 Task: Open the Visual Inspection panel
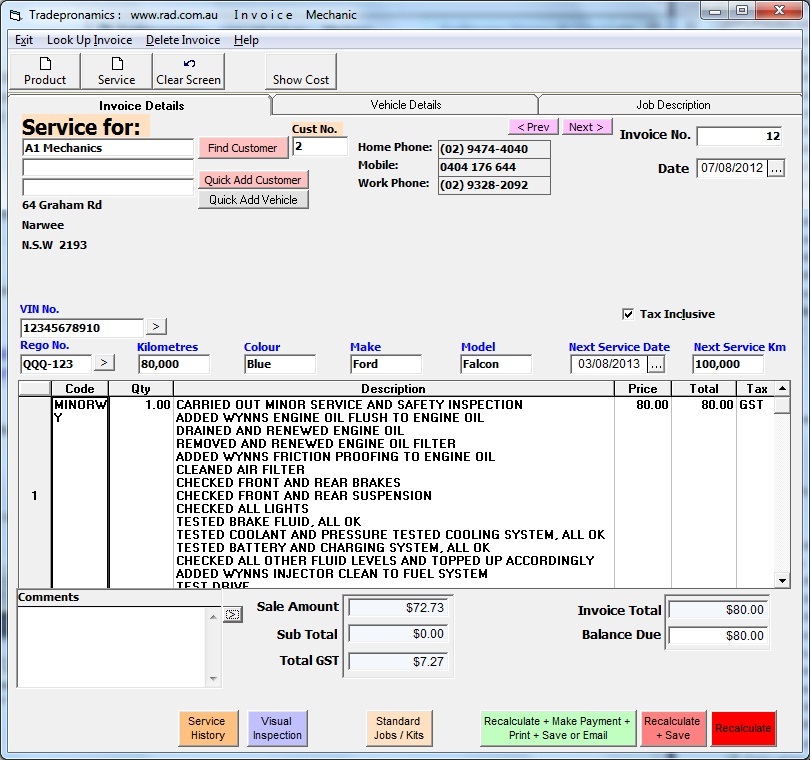click(x=277, y=728)
